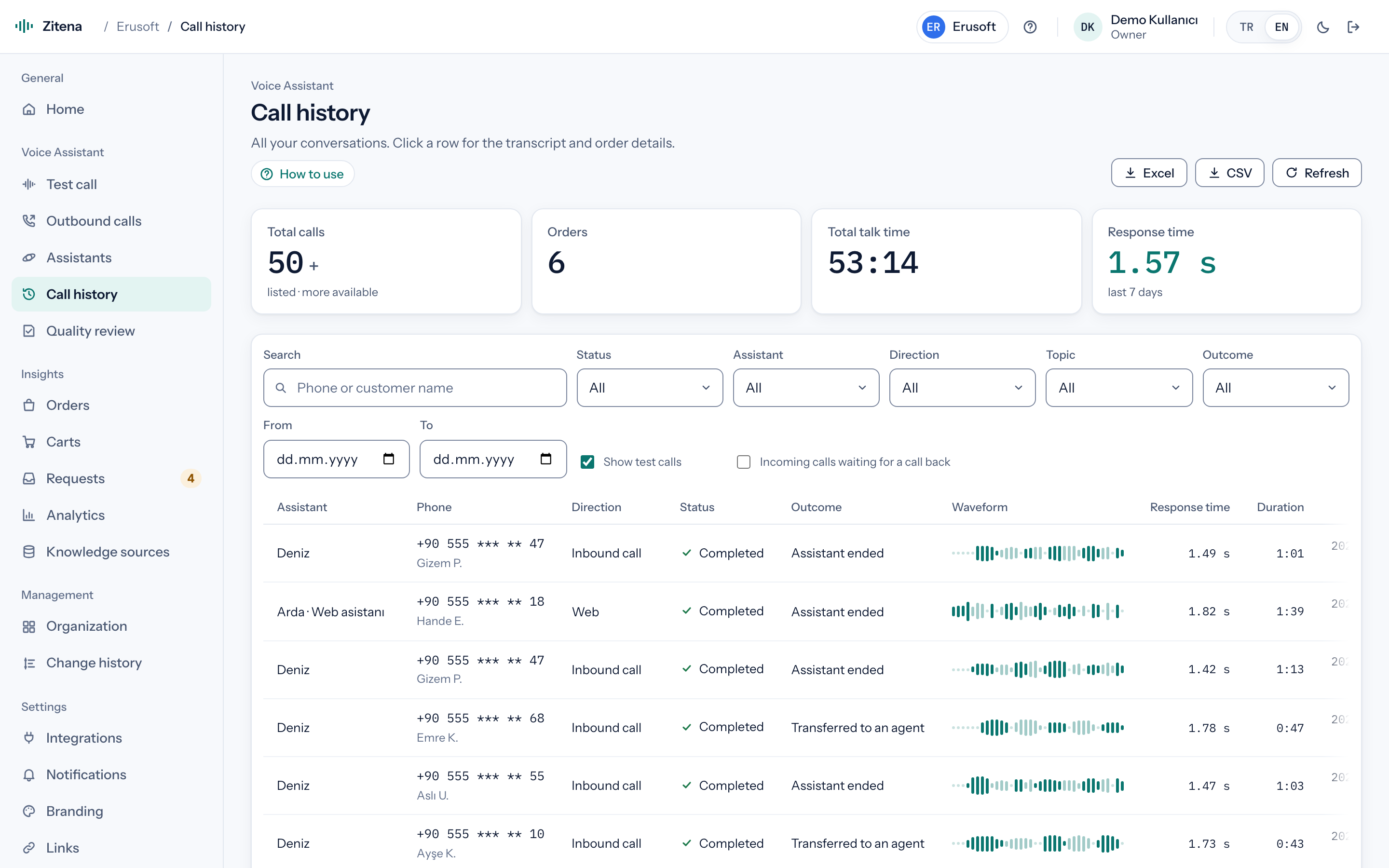Click the Outbound calls phone icon

(x=29, y=221)
